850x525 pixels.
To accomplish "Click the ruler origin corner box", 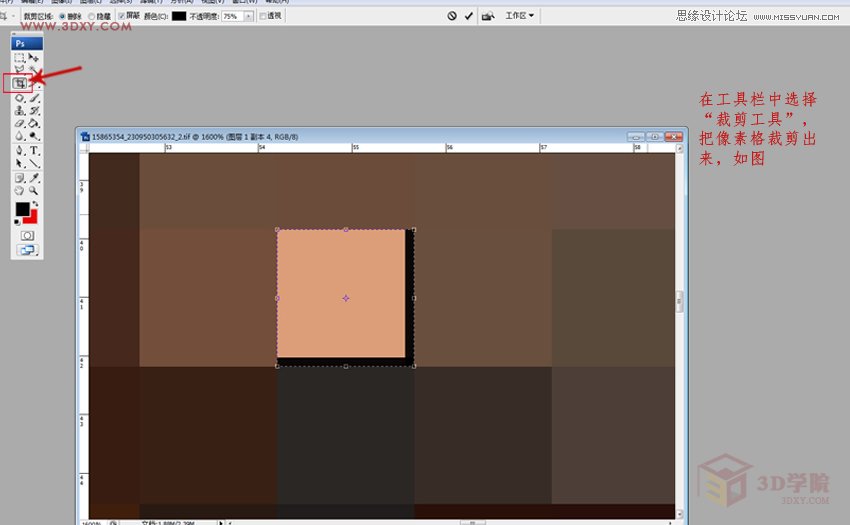I will [85, 148].
